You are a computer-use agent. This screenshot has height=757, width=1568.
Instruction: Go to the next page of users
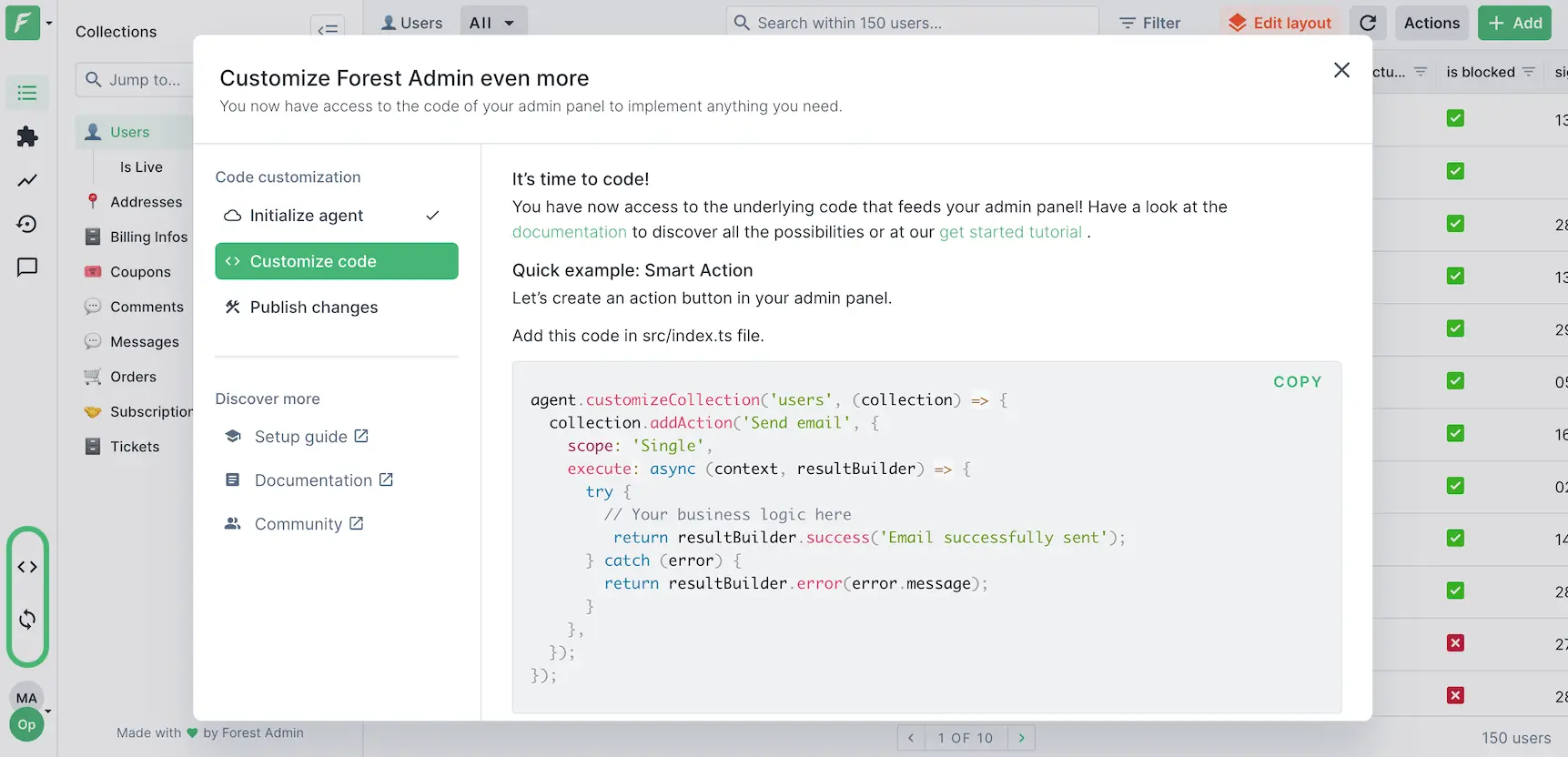tap(1021, 738)
